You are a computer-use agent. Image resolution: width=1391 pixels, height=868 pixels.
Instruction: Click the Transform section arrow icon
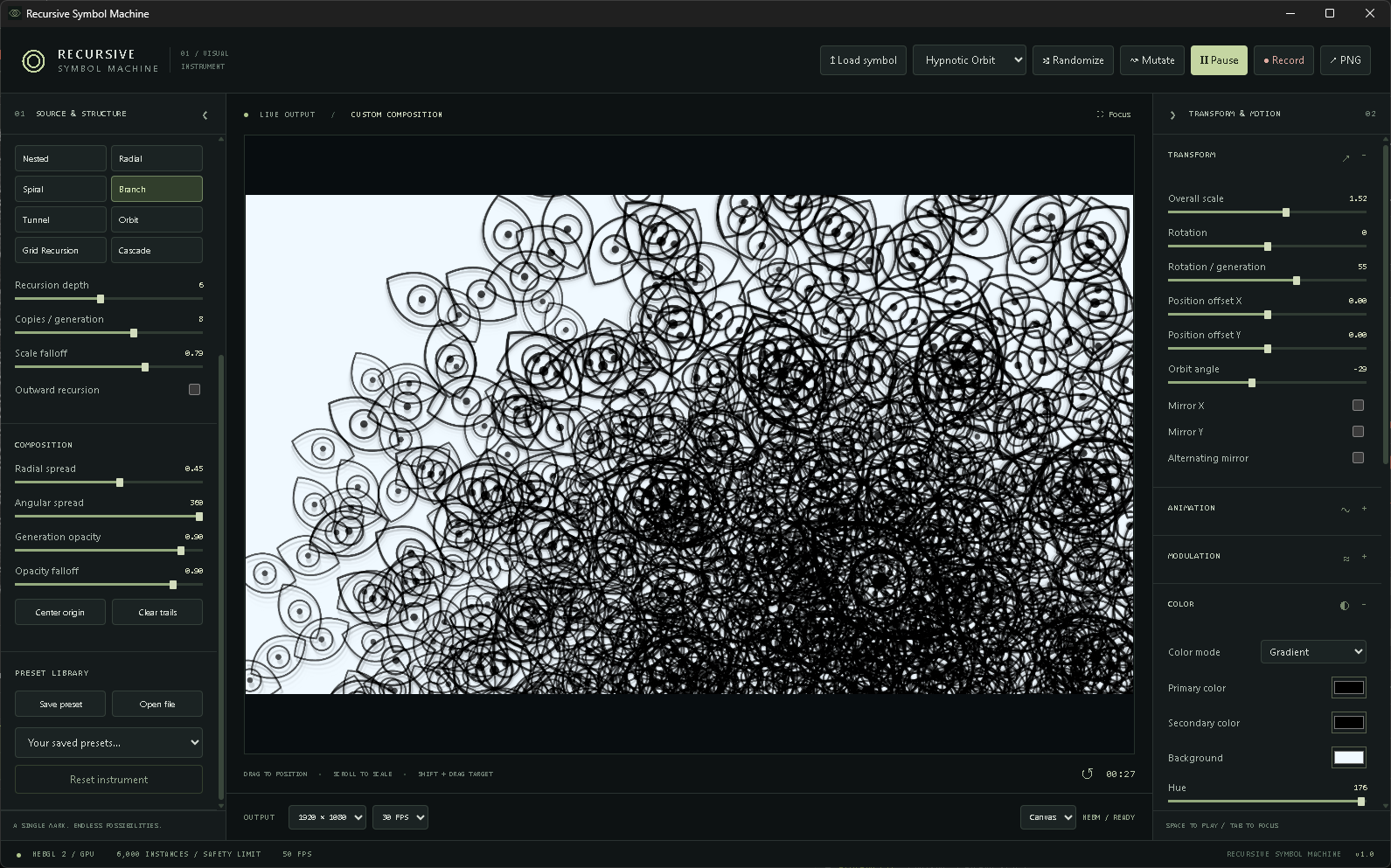(1346, 157)
